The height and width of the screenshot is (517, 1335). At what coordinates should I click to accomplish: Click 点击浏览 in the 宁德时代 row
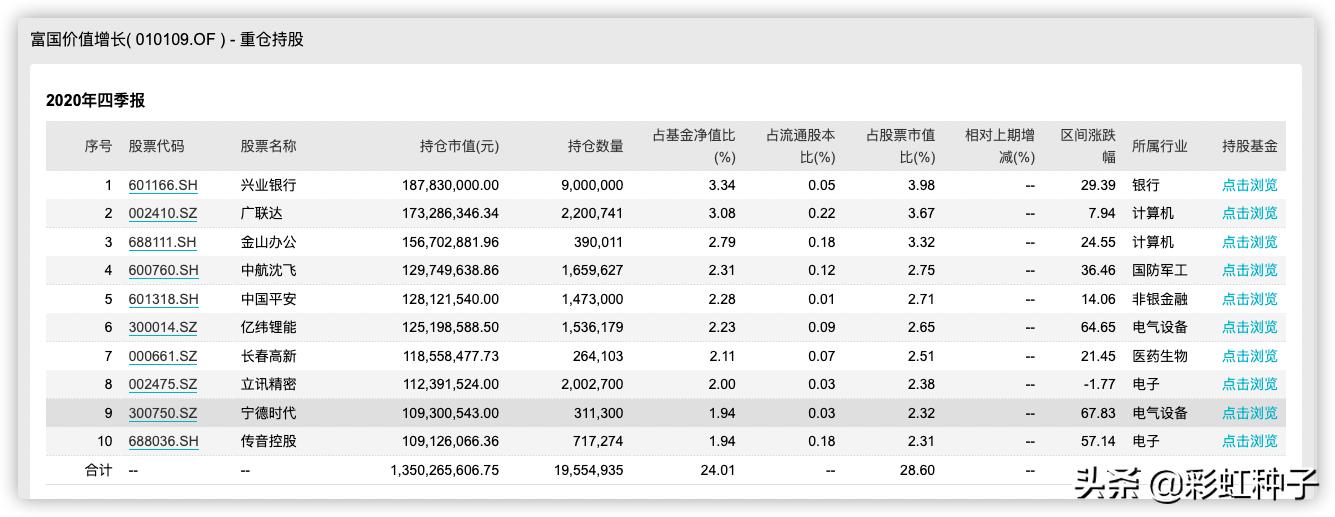click(x=1249, y=413)
